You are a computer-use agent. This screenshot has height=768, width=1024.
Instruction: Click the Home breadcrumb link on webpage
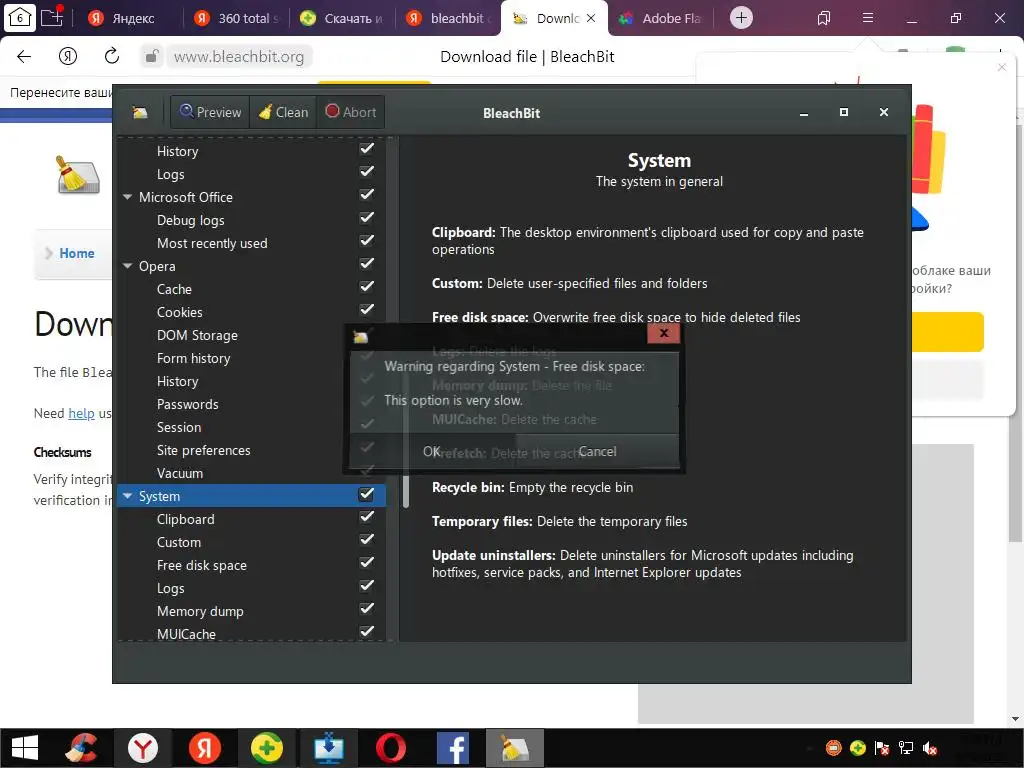pos(76,253)
